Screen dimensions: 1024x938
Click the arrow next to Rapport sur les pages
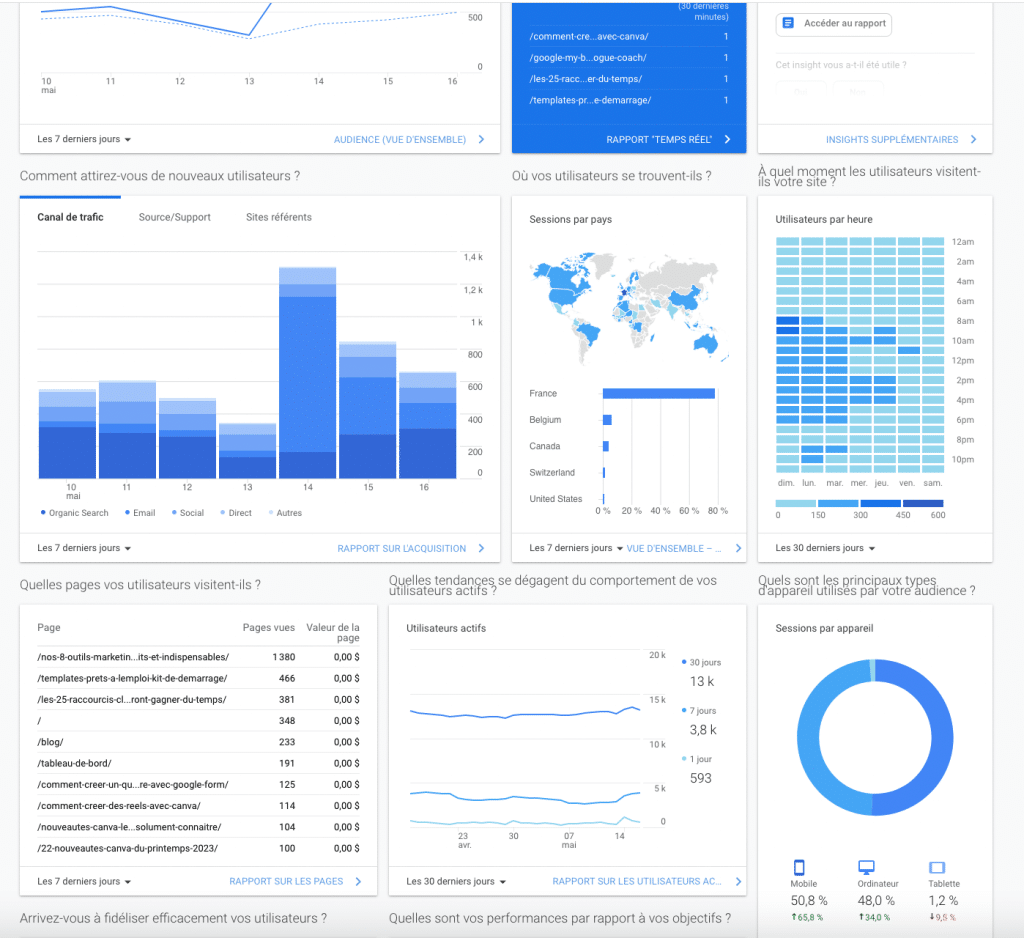[x=358, y=881]
